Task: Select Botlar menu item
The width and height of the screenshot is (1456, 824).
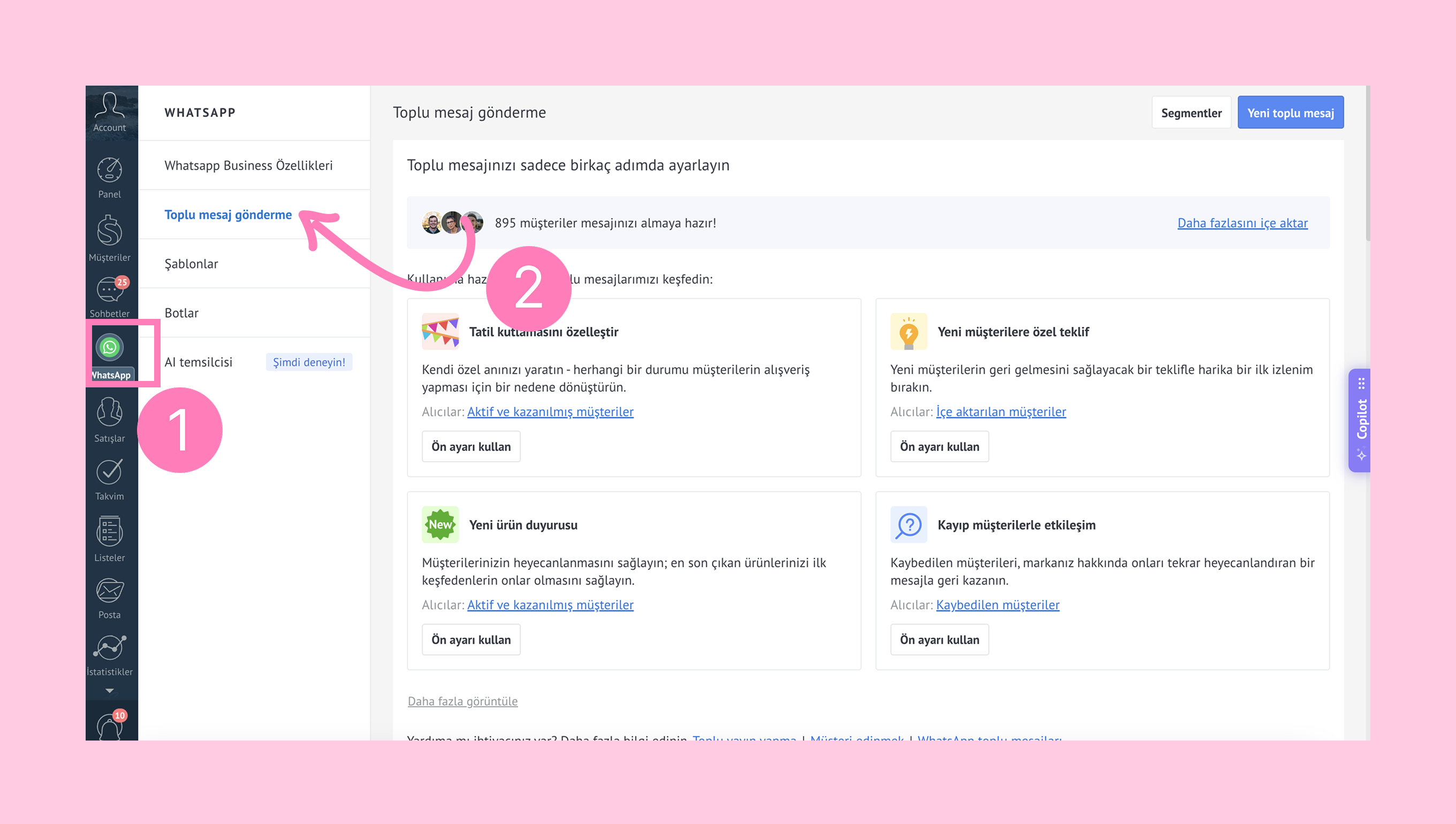Action: coord(181,313)
